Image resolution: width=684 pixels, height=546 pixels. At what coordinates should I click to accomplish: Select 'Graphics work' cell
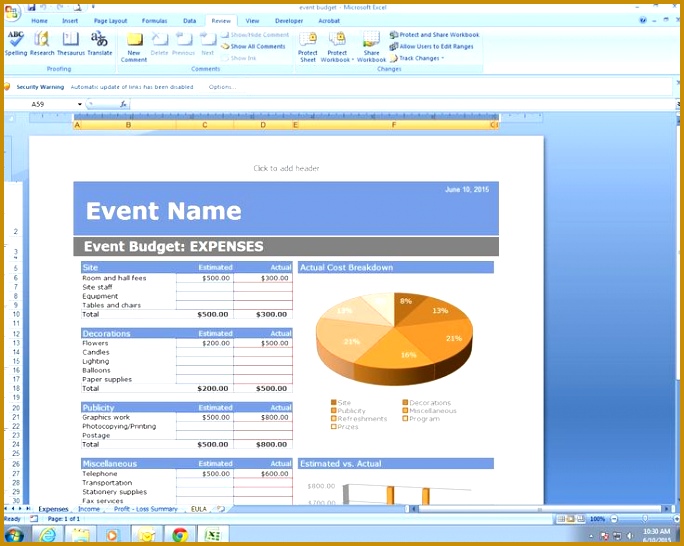[x=129, y=417]
